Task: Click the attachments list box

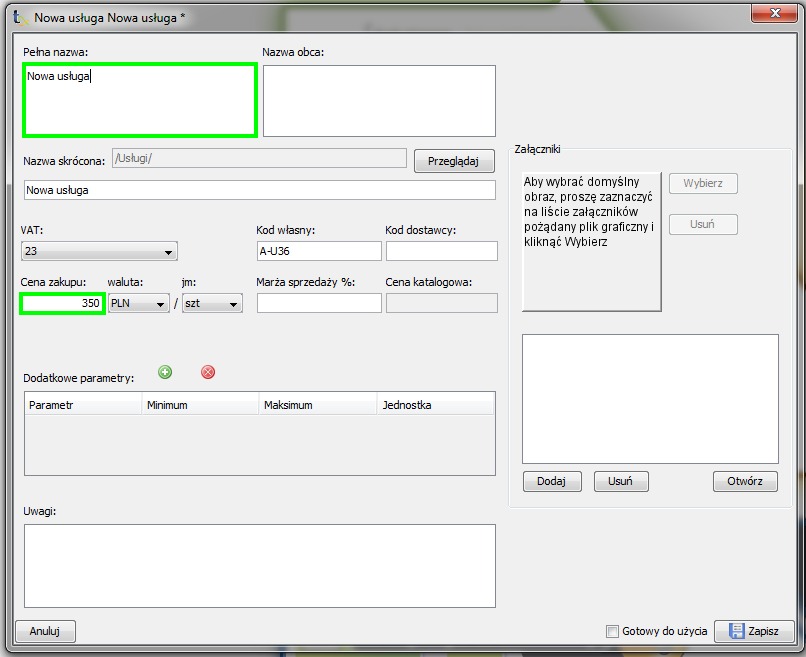Action: click(x=650, y=399)
